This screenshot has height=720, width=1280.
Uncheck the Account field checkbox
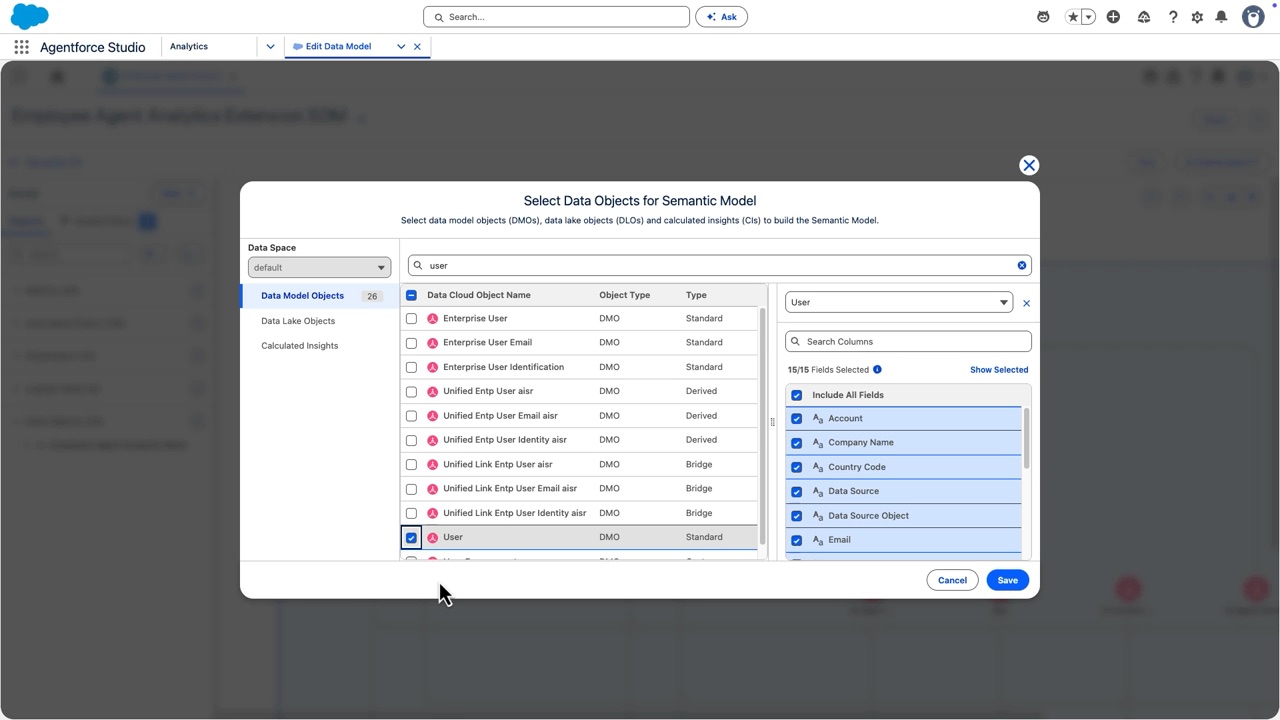(797, 419)
